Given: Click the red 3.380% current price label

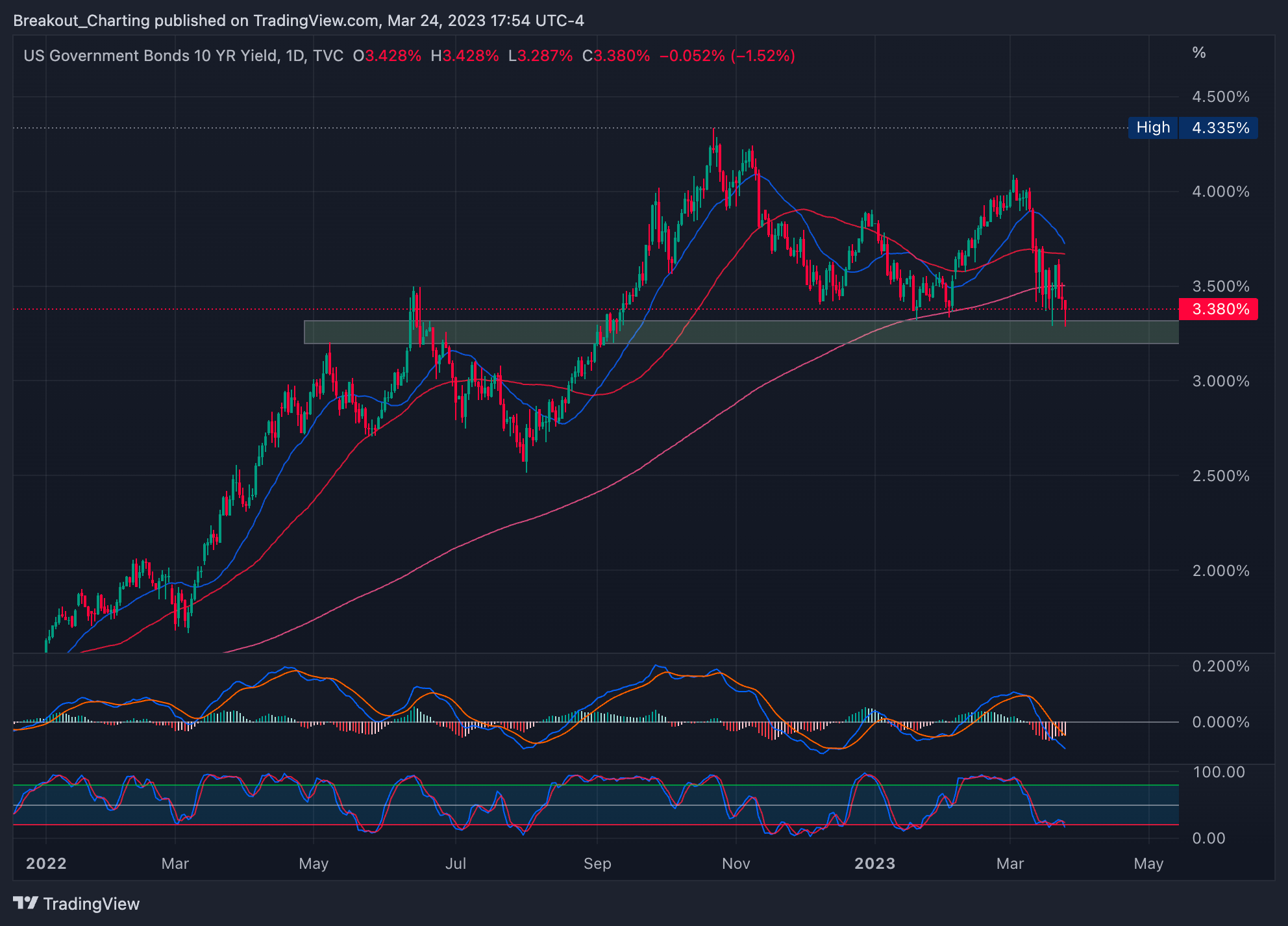Looking at the screenshot, I should pyautogui.click(x=1220, y=309).
